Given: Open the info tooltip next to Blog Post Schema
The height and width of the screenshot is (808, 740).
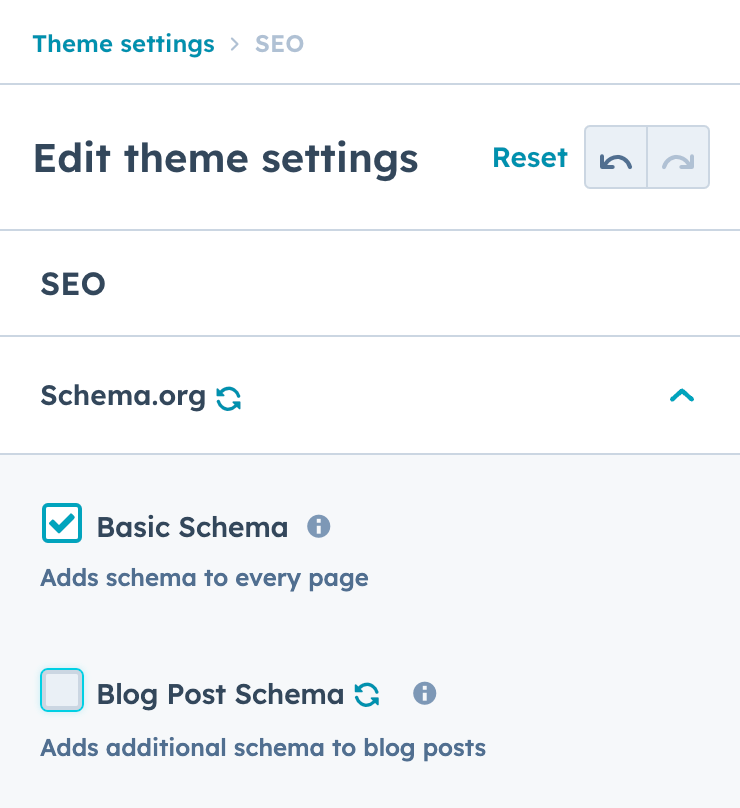Looking at the screenshot, I should pos(424,693).
